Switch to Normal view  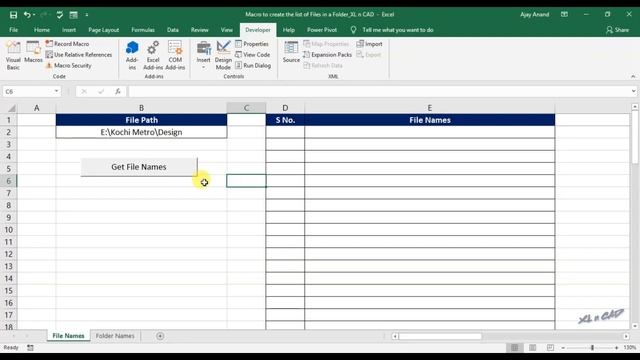pyautogui.click(x=514, y=348)
